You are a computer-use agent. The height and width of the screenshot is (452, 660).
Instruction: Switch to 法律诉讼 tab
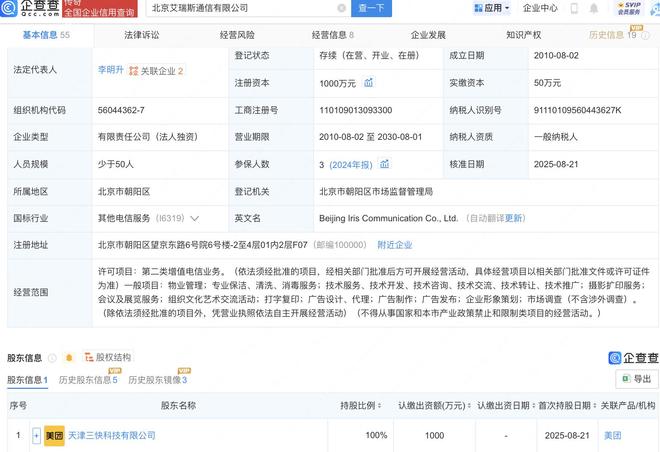coord(142,35)
